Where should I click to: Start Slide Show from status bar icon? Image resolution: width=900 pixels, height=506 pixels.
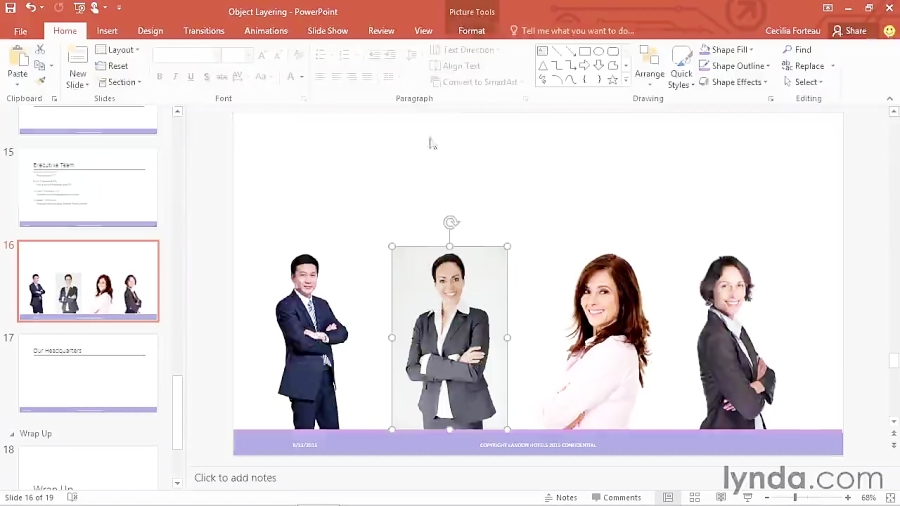pyautogui.click(x=747, y=497)
